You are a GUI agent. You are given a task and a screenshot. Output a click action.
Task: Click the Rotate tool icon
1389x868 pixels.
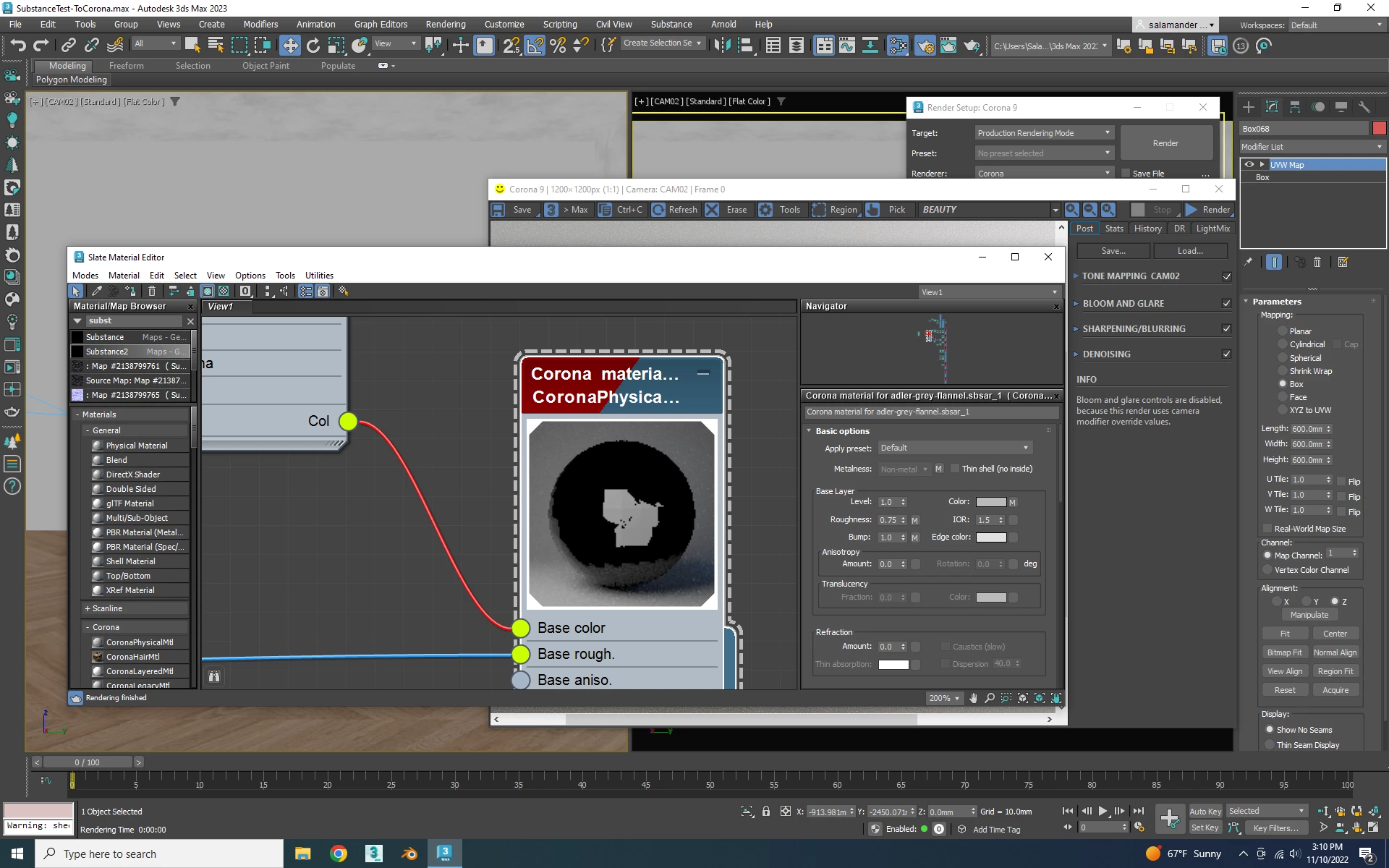click(313, 46)
